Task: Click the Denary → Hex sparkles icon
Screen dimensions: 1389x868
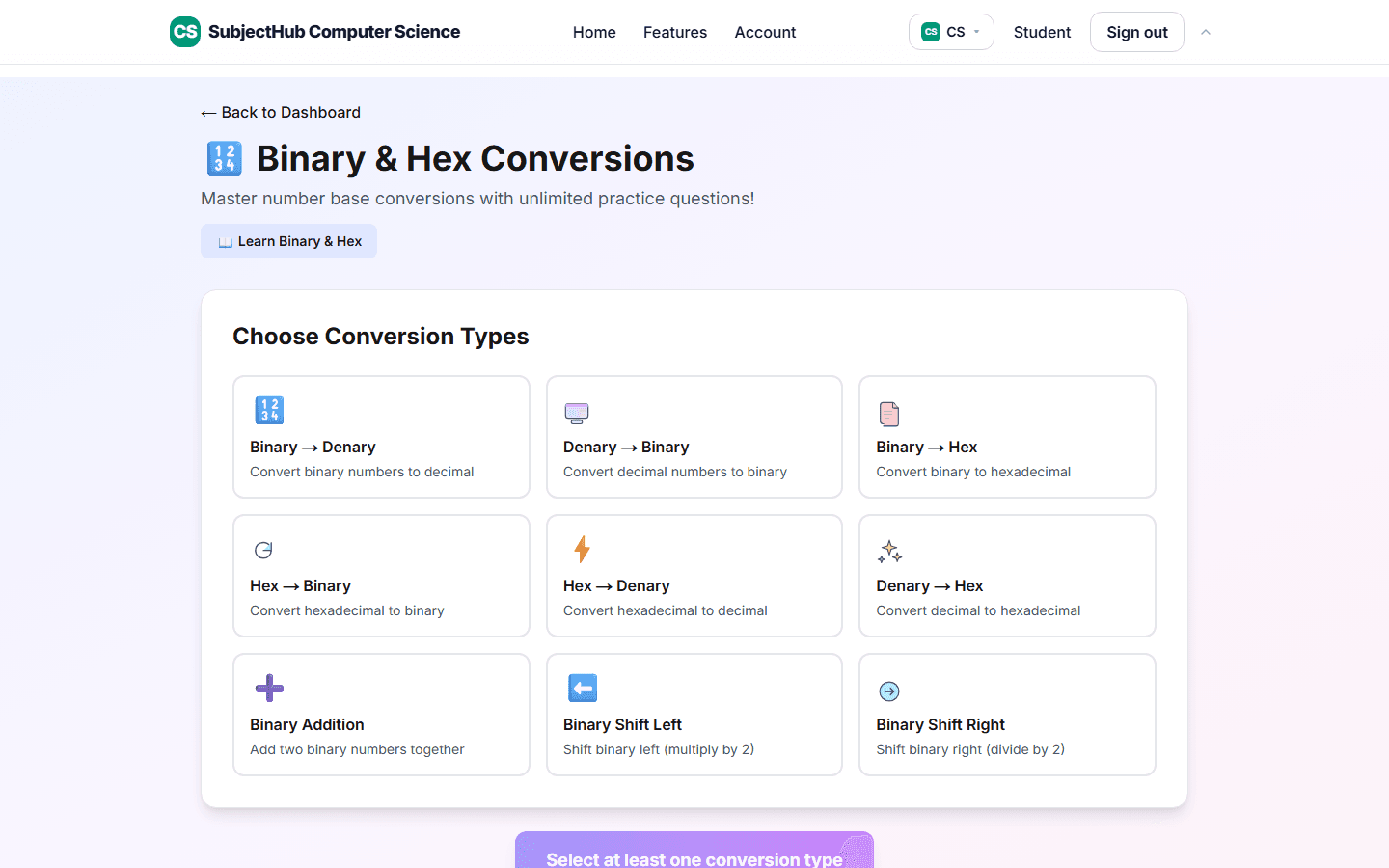Action: tap(889, 551)
